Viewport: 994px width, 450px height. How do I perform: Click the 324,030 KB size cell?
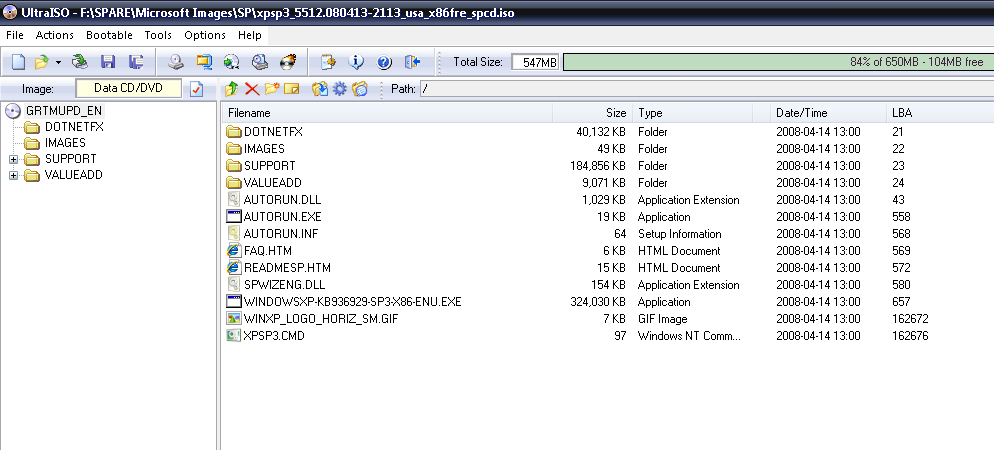click(x=598, y=302)
